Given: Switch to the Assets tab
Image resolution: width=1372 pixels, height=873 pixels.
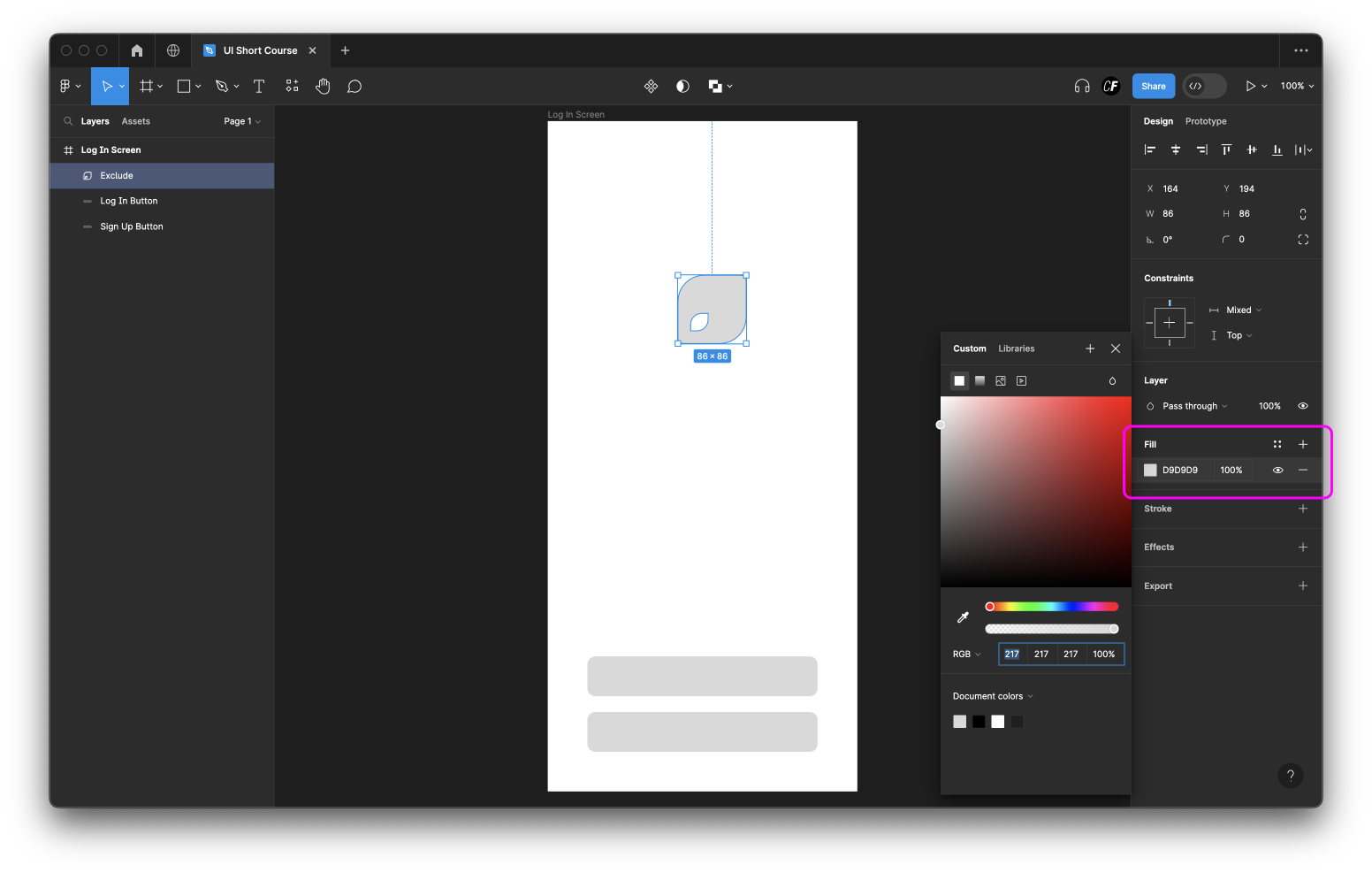Looking at the screenshot, I should tap(135, 121).
